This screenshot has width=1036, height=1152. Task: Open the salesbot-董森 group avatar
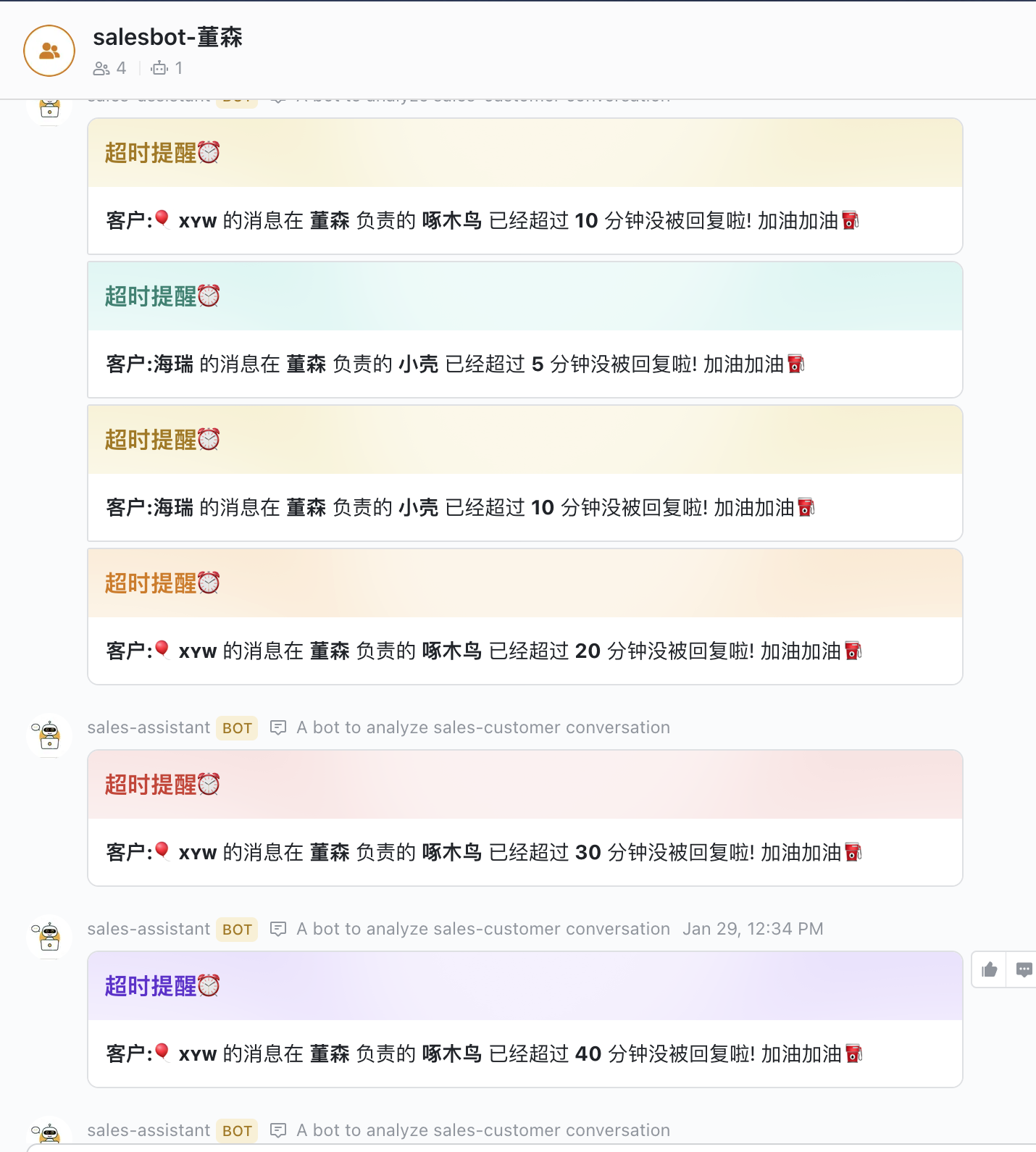pos(49,51)
